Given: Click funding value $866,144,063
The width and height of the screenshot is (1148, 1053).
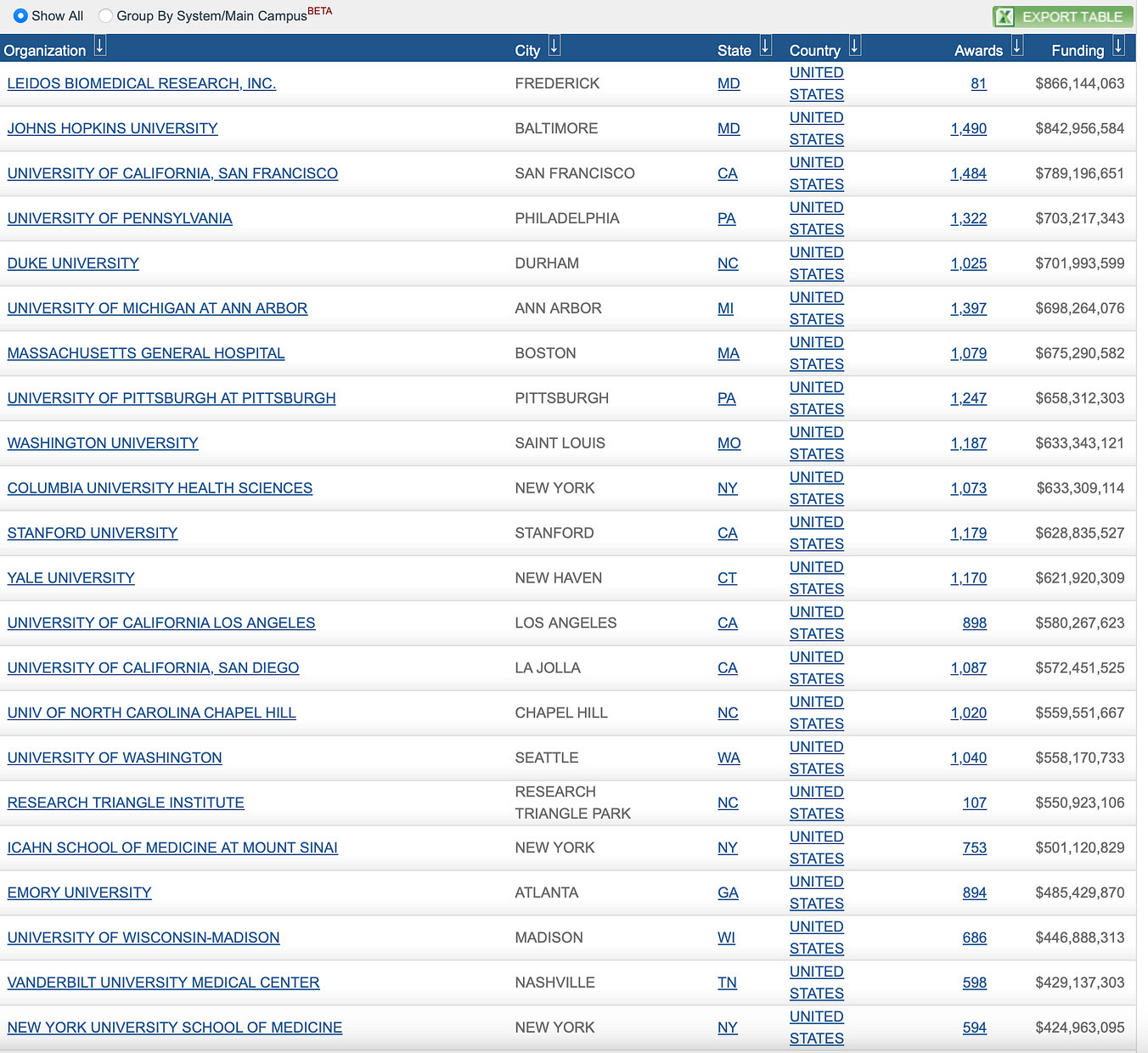Looking at the screenshot, I should (x=1080, y=83).
